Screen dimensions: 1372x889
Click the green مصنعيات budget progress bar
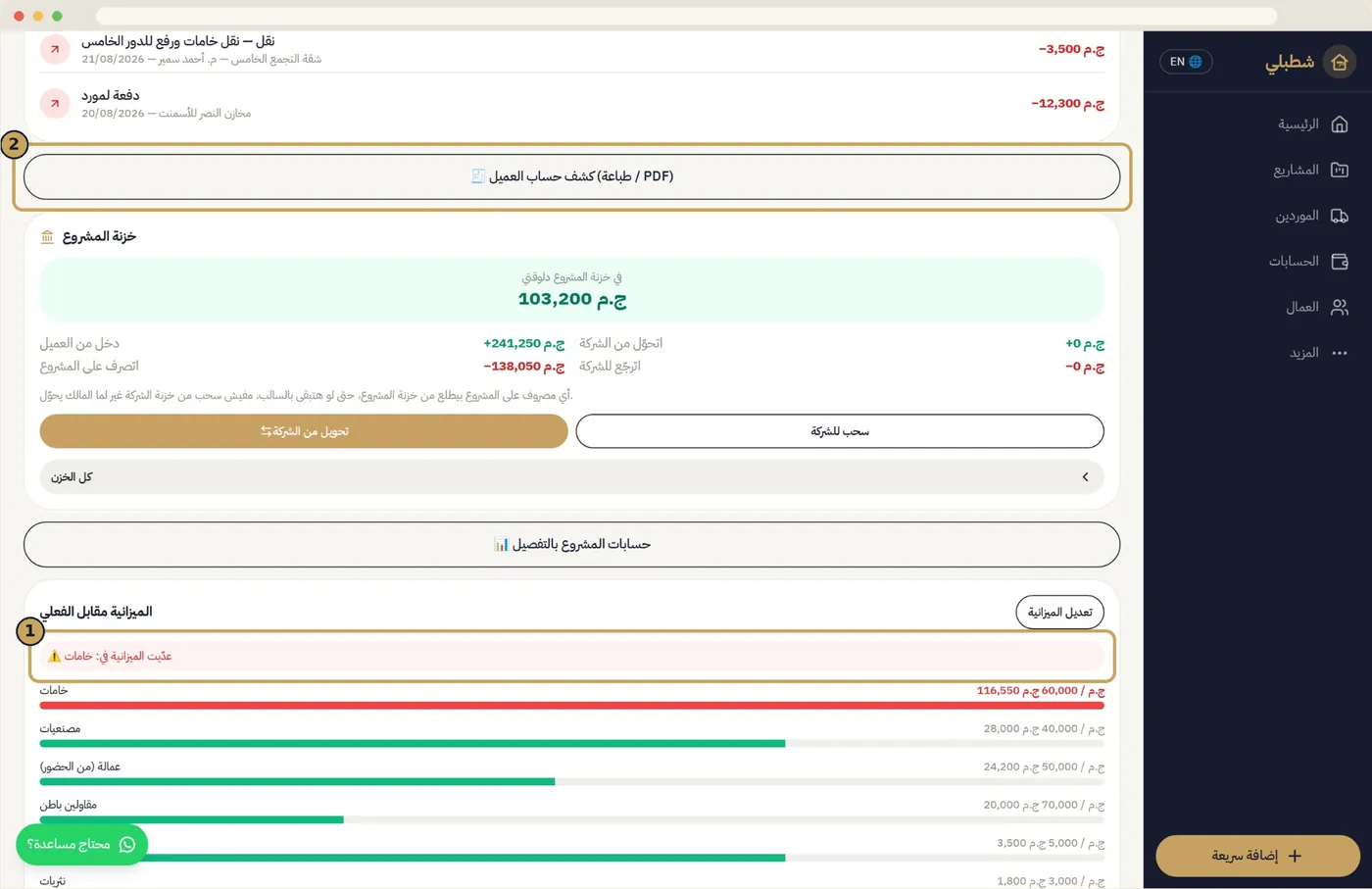(x=412, y=743)
